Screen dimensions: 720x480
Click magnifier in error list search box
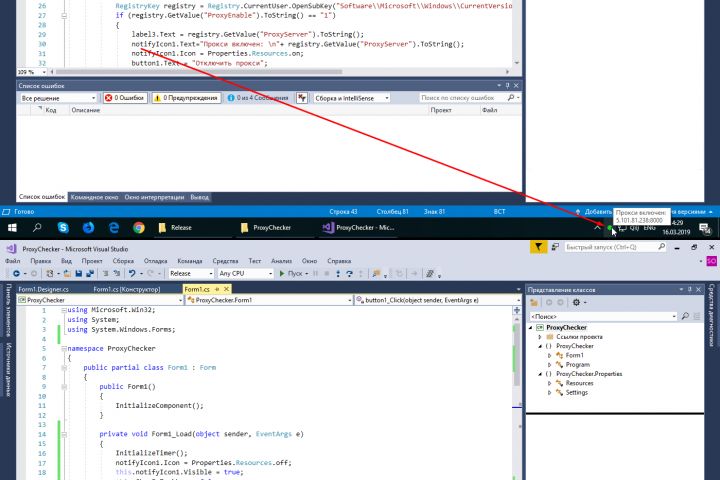click(x=511, y=98)
